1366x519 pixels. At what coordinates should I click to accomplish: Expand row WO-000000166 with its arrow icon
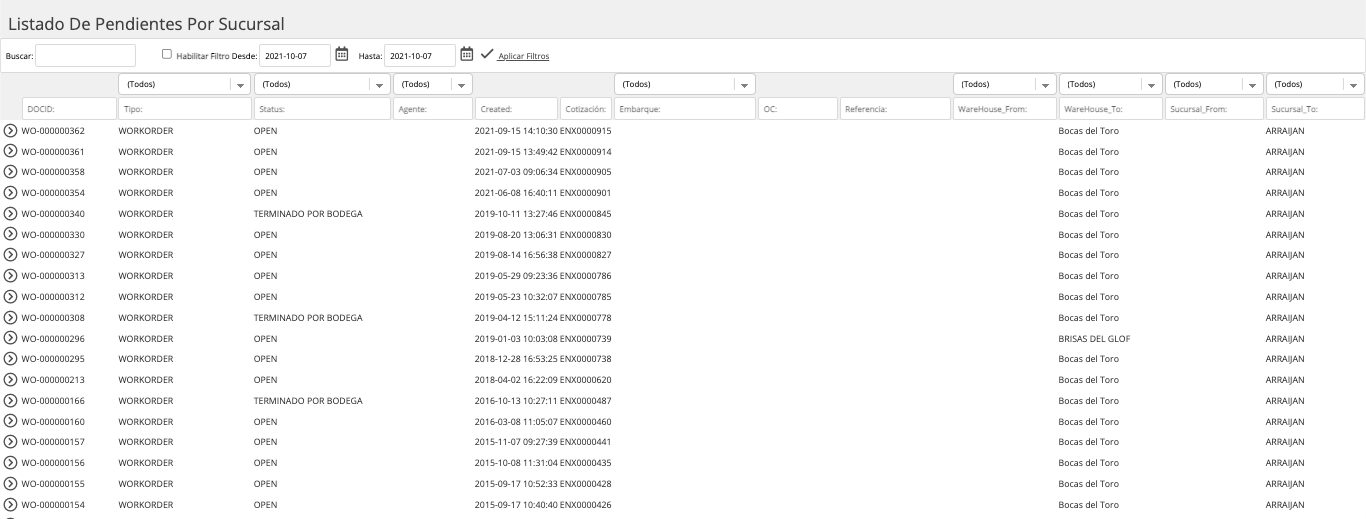pos(10,401)
